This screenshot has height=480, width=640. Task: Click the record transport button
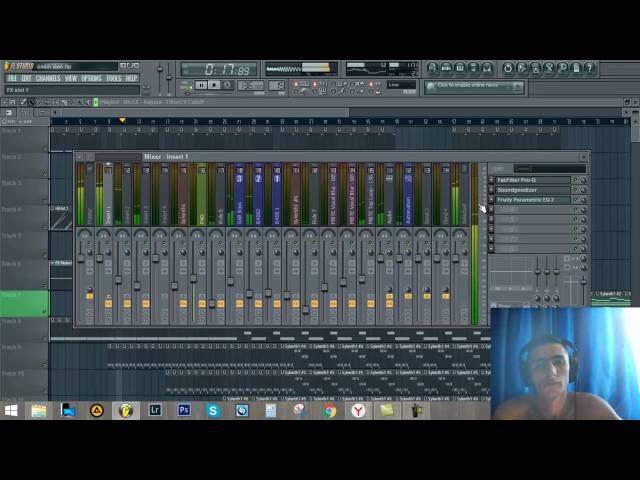pyautogui.click(x=227, y=85)
